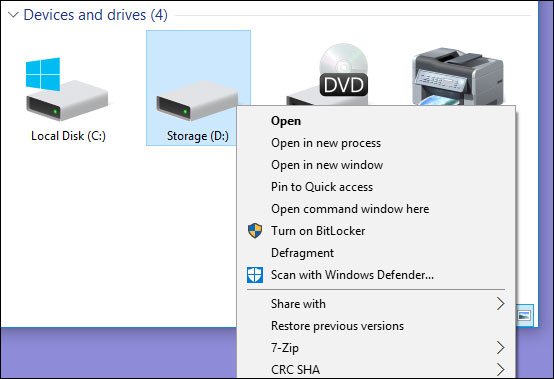Choose Open in new window
Image resolution: width=554 pixels, height=379 pixels.
point(376,165)
